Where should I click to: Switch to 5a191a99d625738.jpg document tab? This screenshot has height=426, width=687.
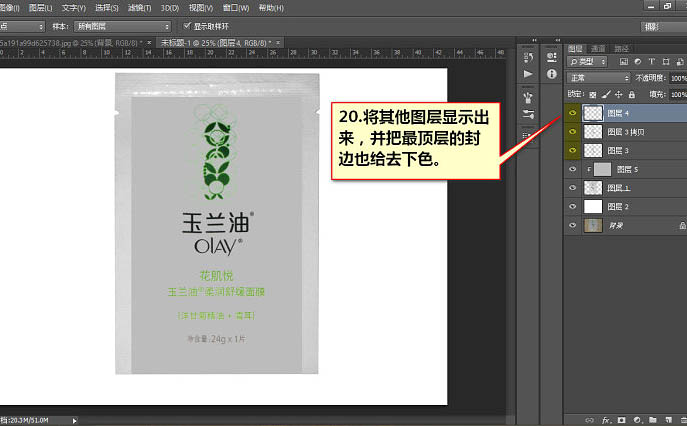(72, 43)
